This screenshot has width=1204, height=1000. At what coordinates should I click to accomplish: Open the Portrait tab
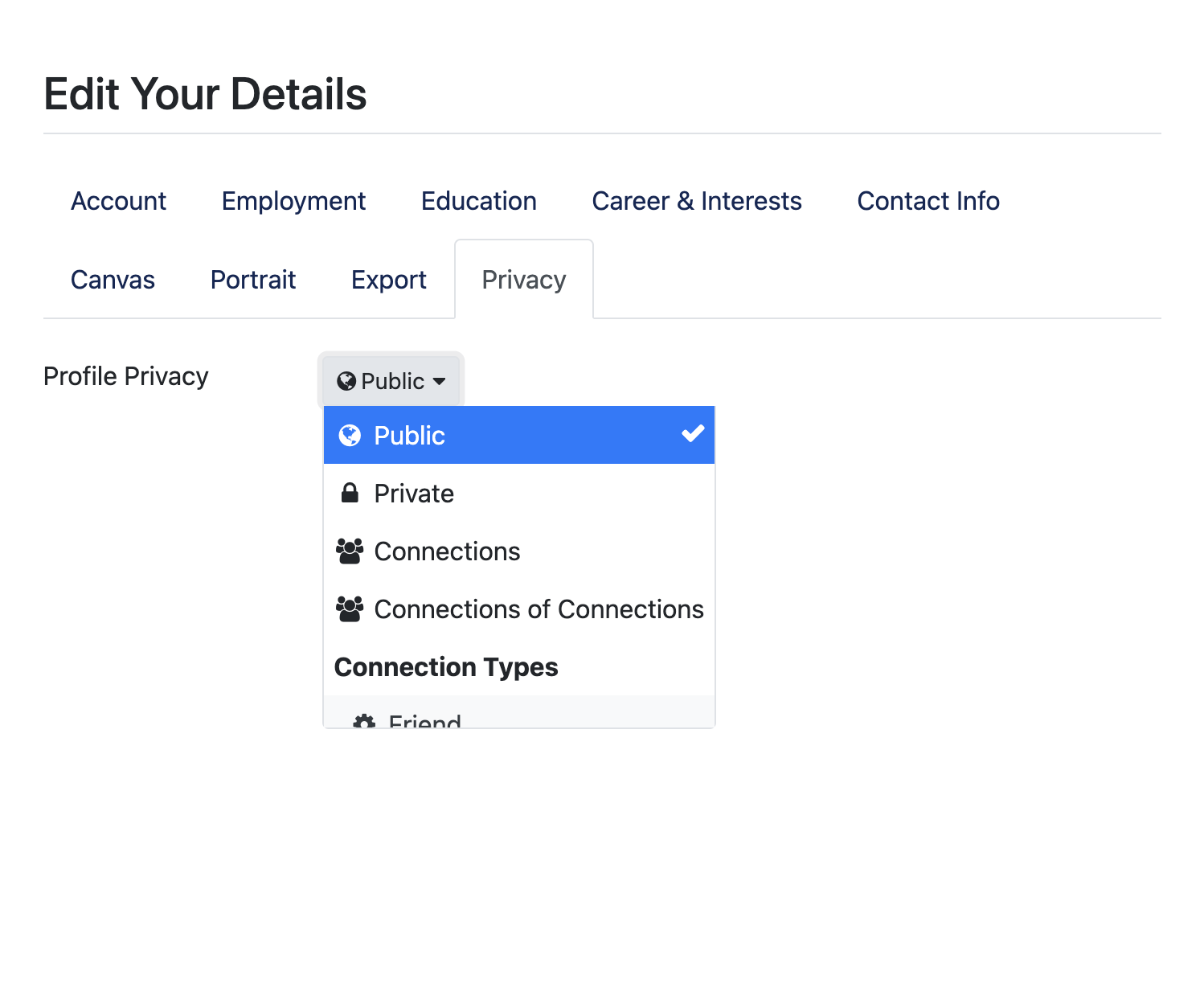(x=253, y=279)
